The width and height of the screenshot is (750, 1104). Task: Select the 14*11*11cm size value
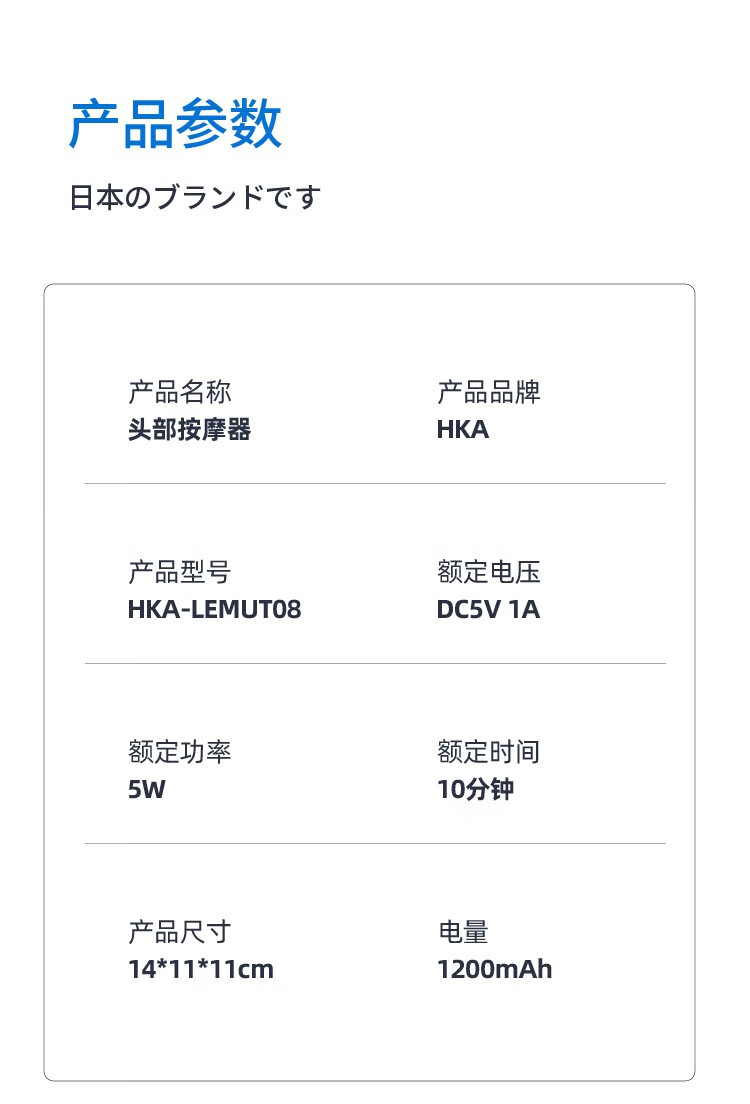tap(200, 969)
